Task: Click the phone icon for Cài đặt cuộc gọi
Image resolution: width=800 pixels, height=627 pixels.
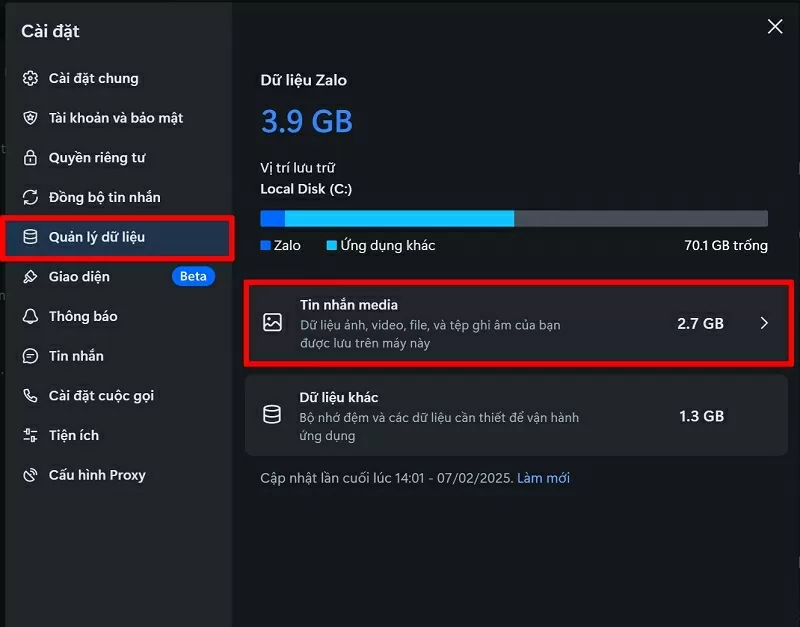Action: pyautogui.click(x=30, y=396)
